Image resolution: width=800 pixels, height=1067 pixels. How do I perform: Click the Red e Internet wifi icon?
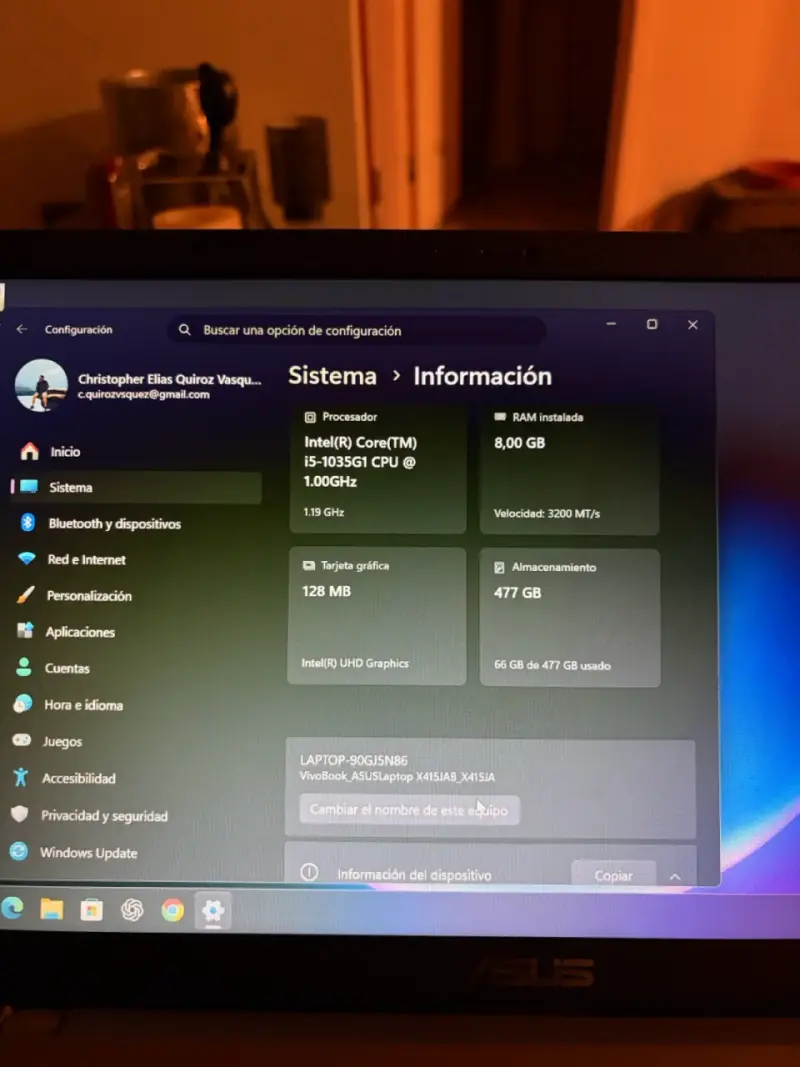click(x=27, y=559)
